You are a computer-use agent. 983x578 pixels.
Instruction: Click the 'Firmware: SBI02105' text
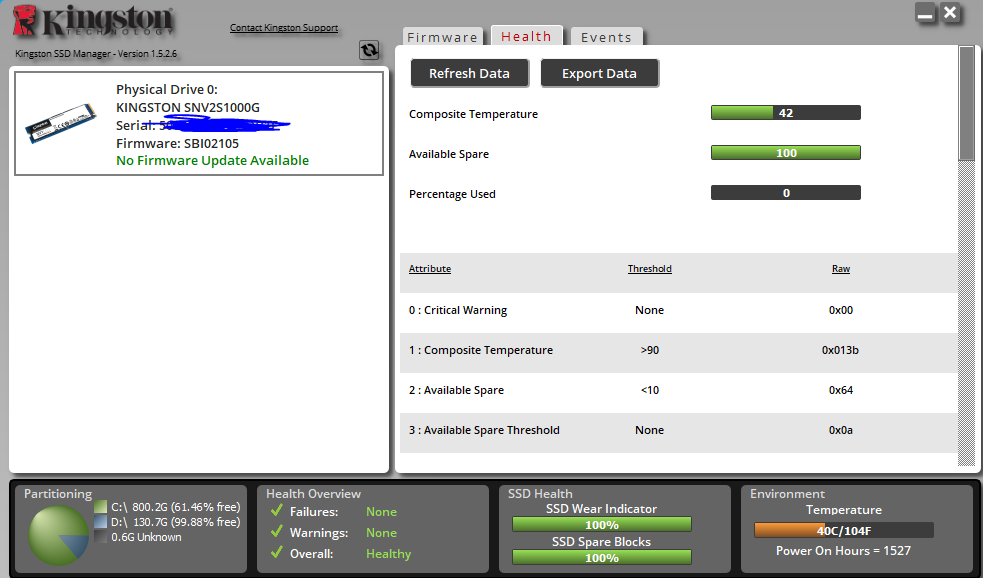177,143
